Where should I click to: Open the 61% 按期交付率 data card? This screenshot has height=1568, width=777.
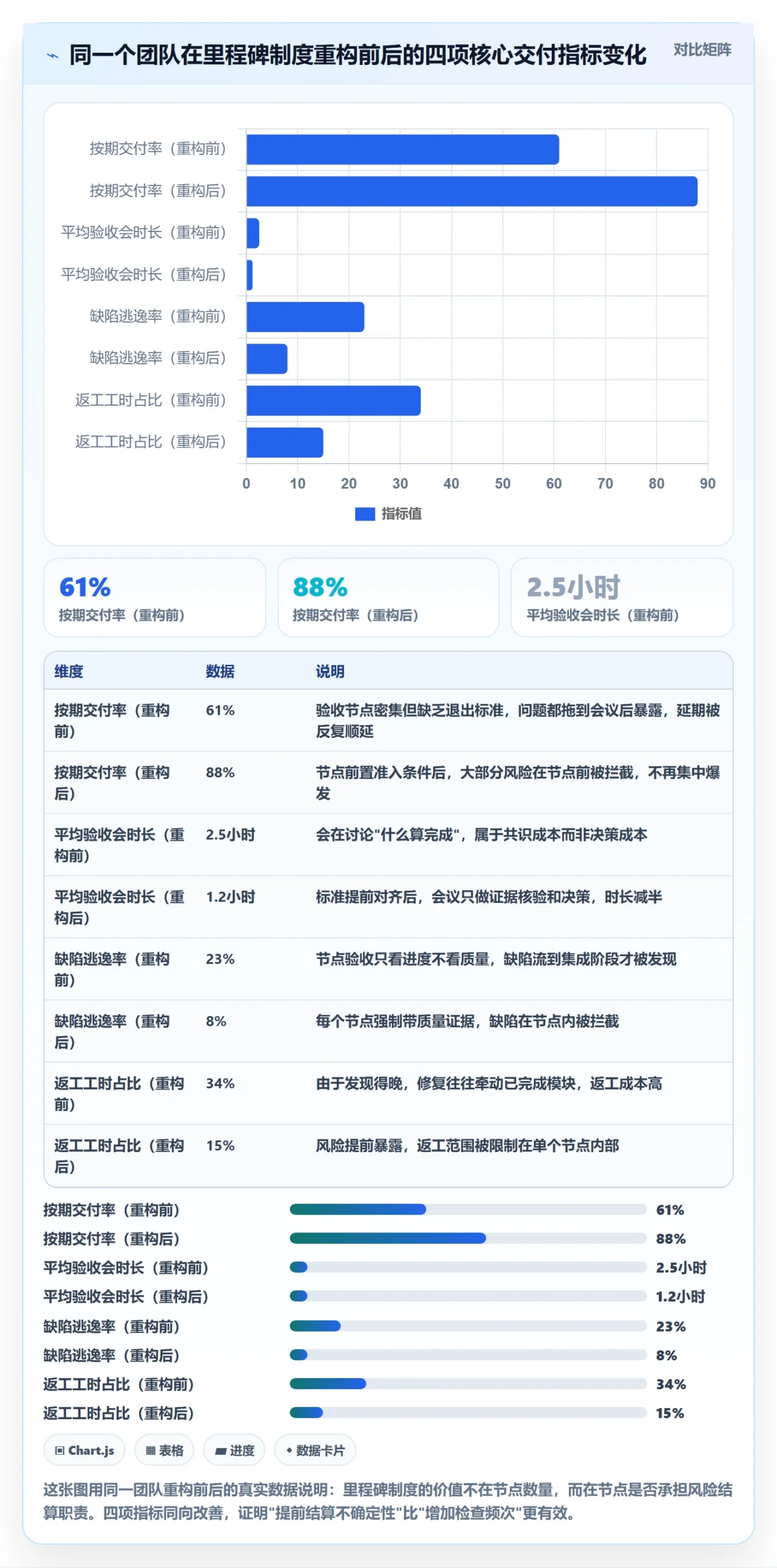154,597
